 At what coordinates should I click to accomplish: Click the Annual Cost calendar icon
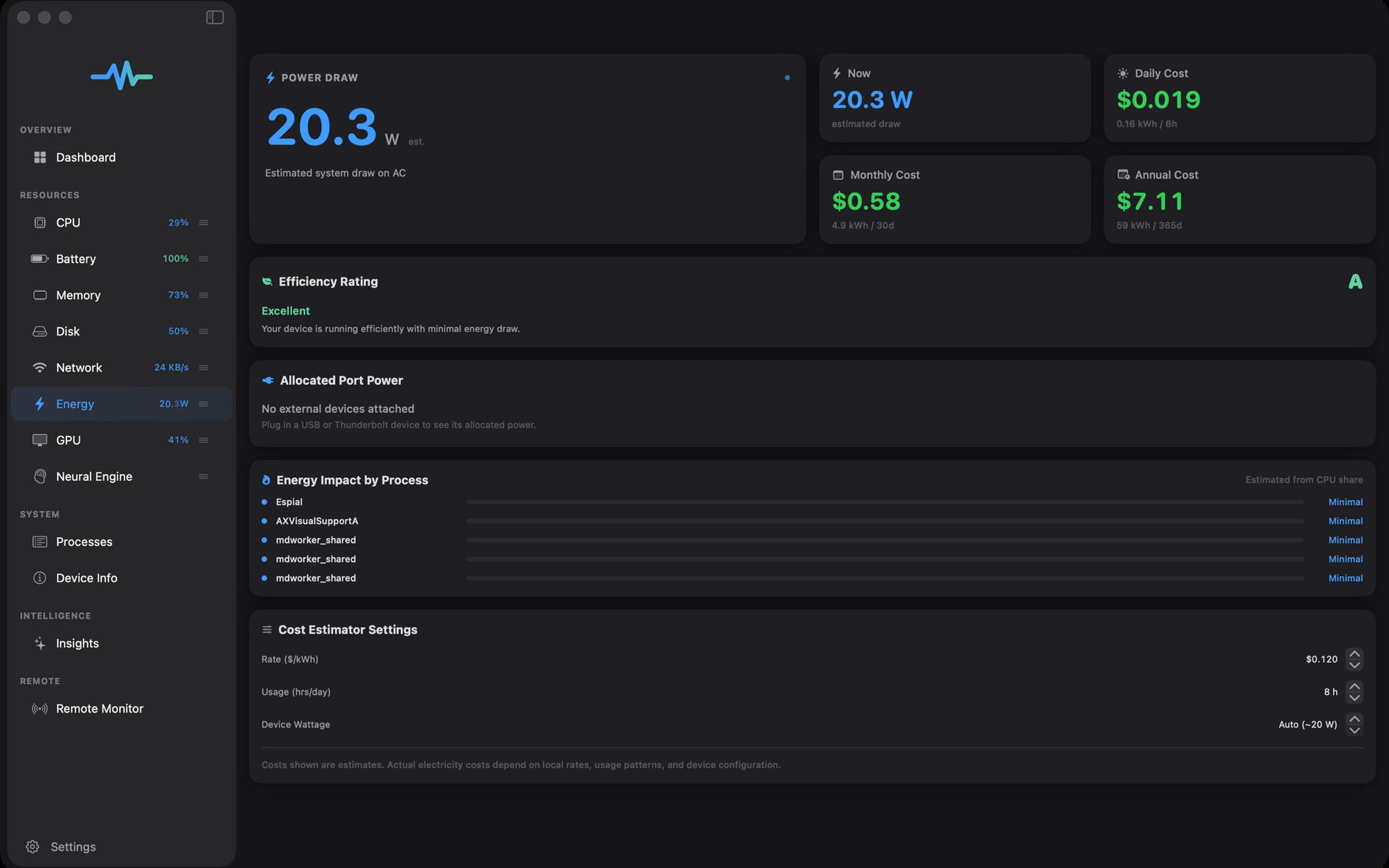coord(1123,175)
